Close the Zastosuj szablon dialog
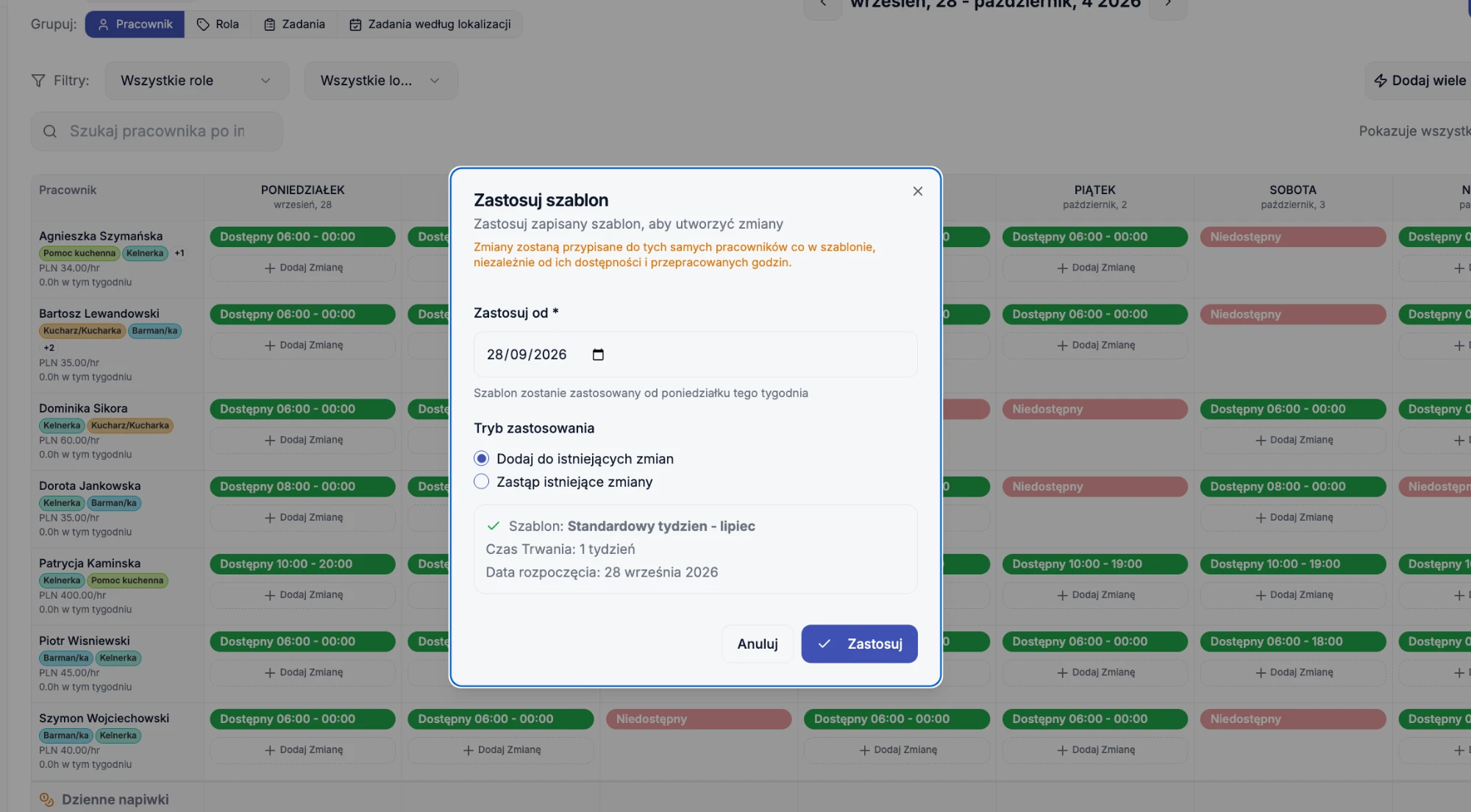Screen dimensions: 1471x812 click(917, 191)
